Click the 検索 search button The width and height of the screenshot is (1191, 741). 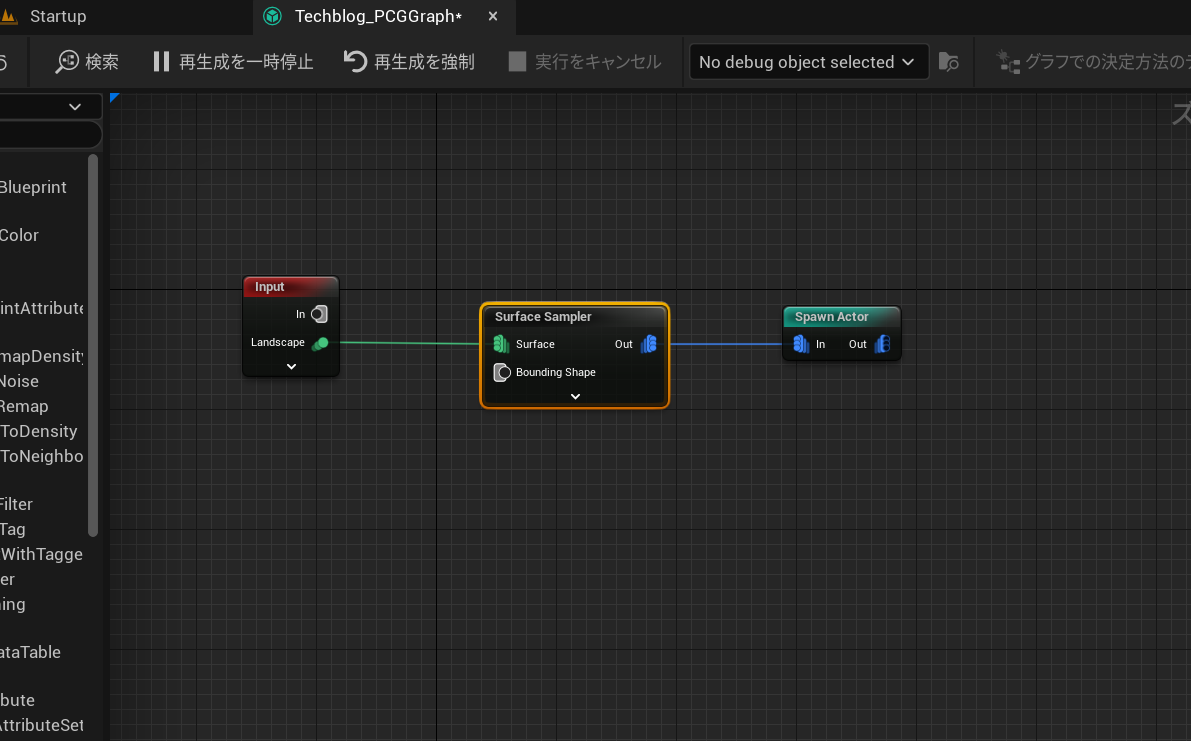click(x=88, y=62)
